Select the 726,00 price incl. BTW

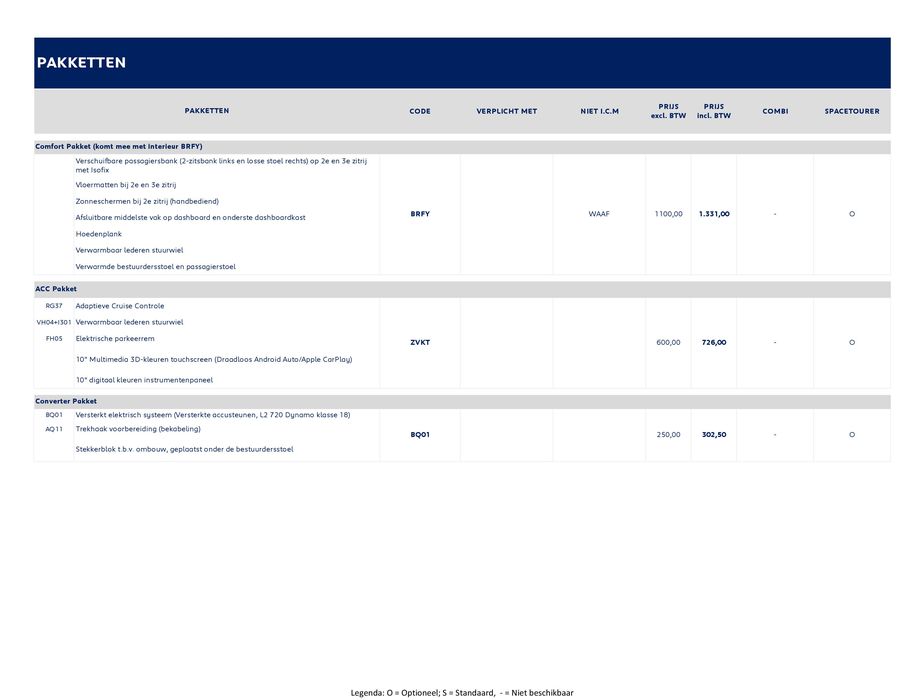click(x=714, y=342)
